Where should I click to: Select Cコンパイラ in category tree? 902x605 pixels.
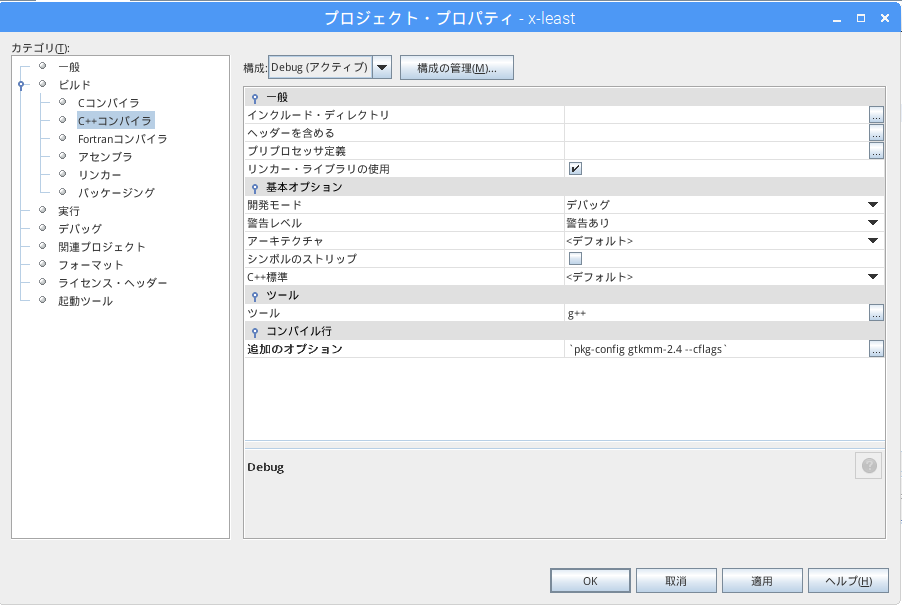coord(108,103)
